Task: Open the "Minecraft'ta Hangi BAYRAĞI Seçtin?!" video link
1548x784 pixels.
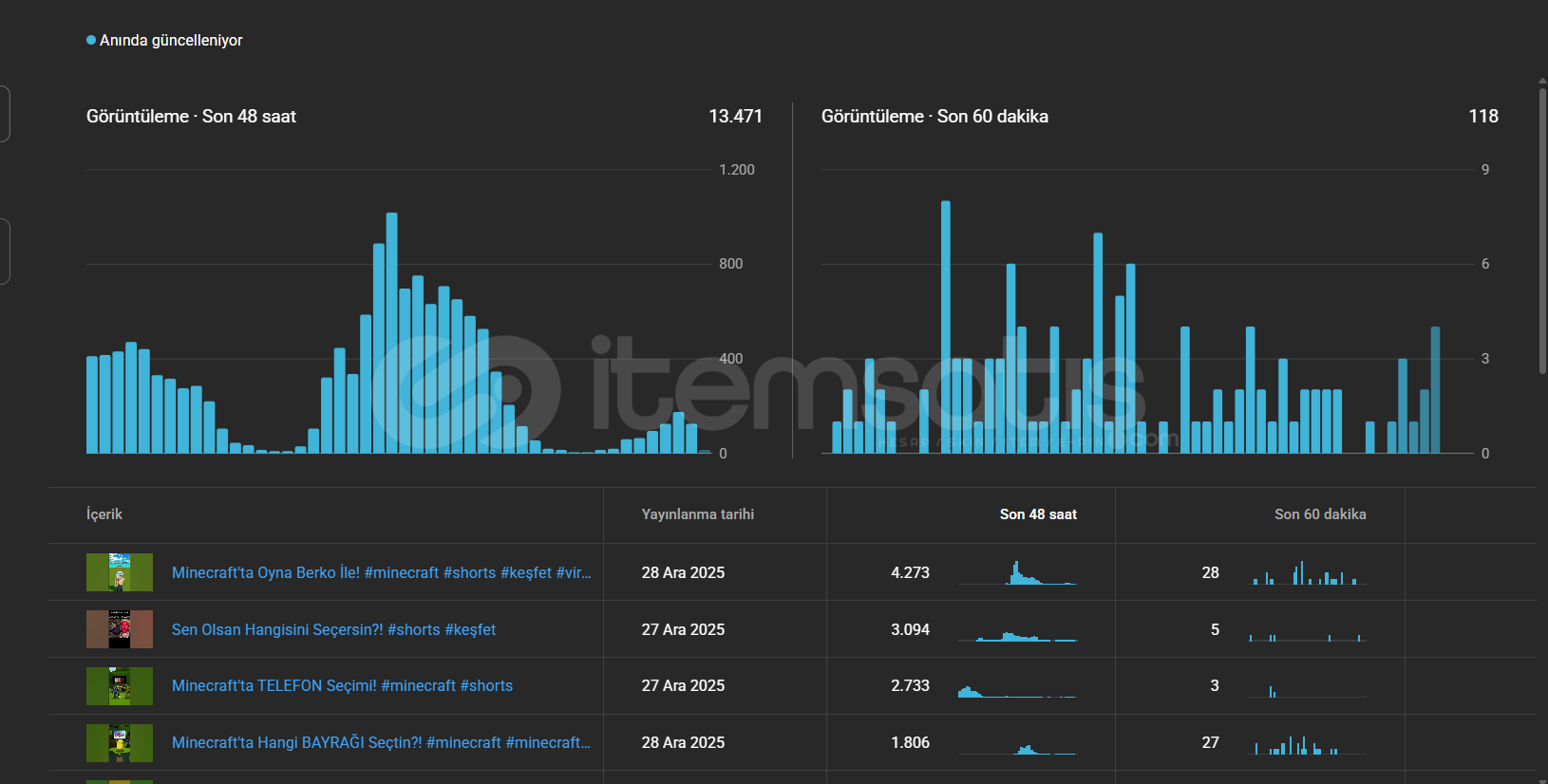Action: point(381,742)
